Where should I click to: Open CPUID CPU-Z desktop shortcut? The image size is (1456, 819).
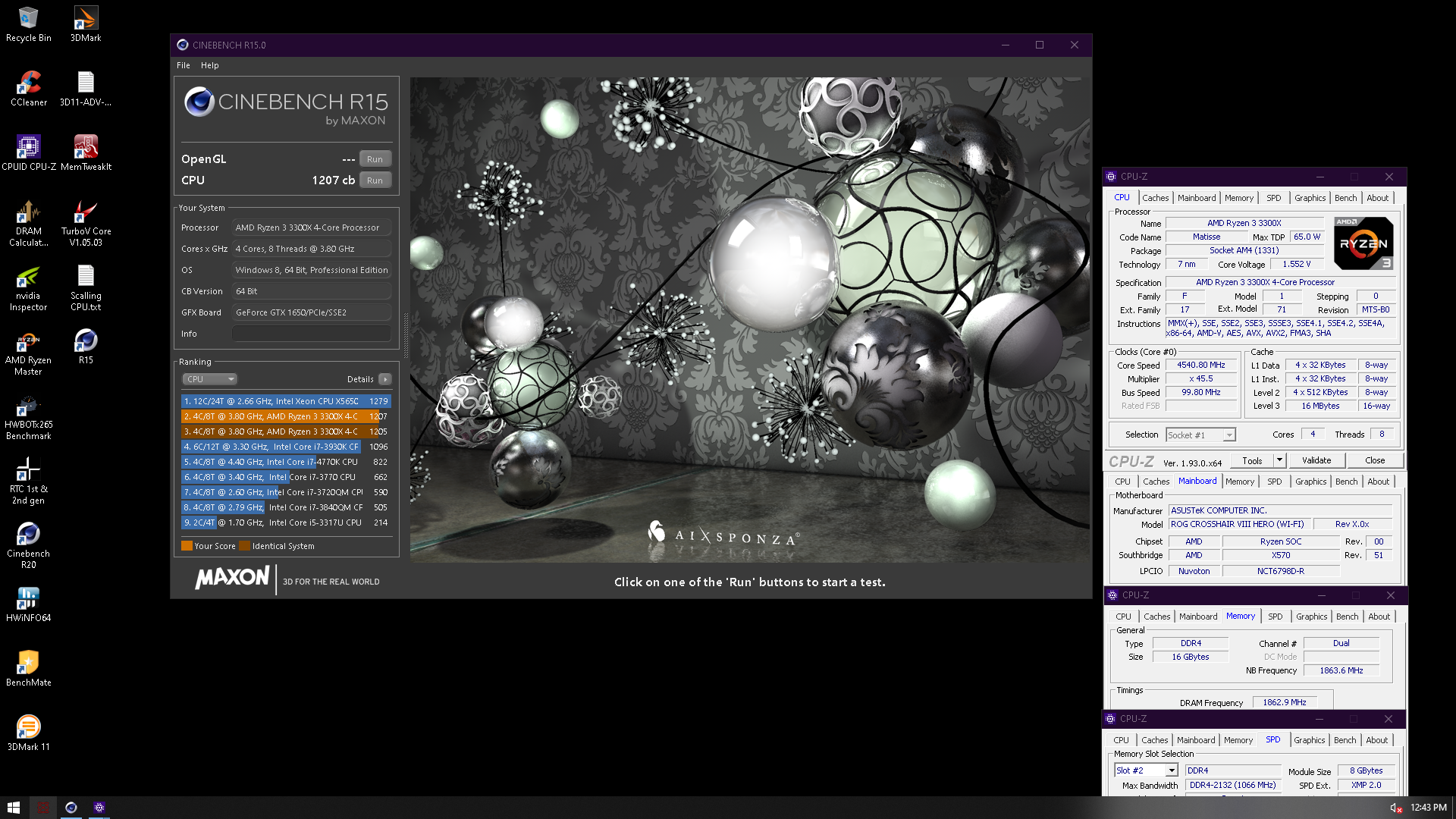coord(28,153)
